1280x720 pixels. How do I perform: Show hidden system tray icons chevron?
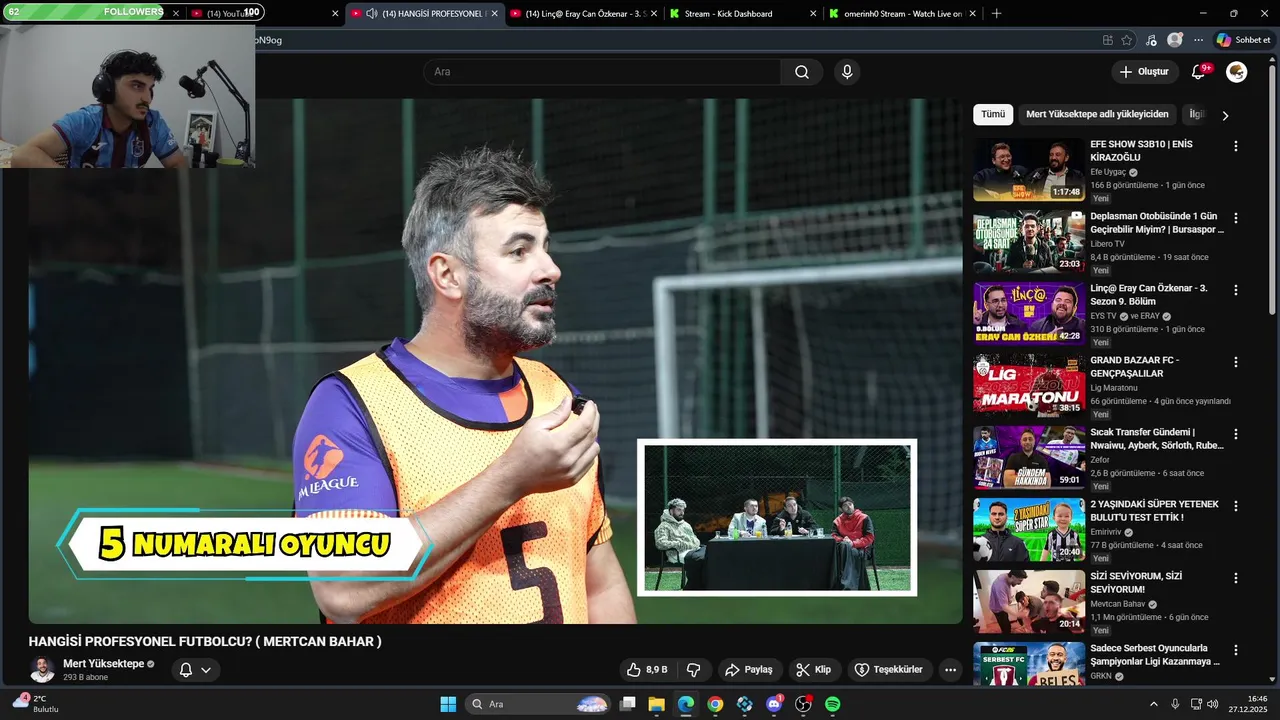[x=1153, y=704]
